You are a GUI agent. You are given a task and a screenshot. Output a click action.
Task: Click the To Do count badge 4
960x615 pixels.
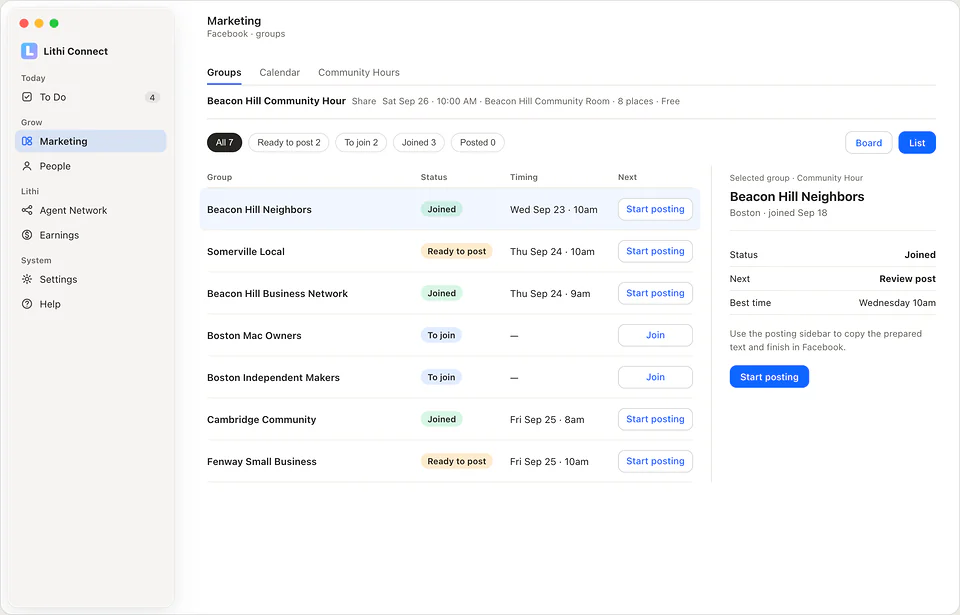152,97
